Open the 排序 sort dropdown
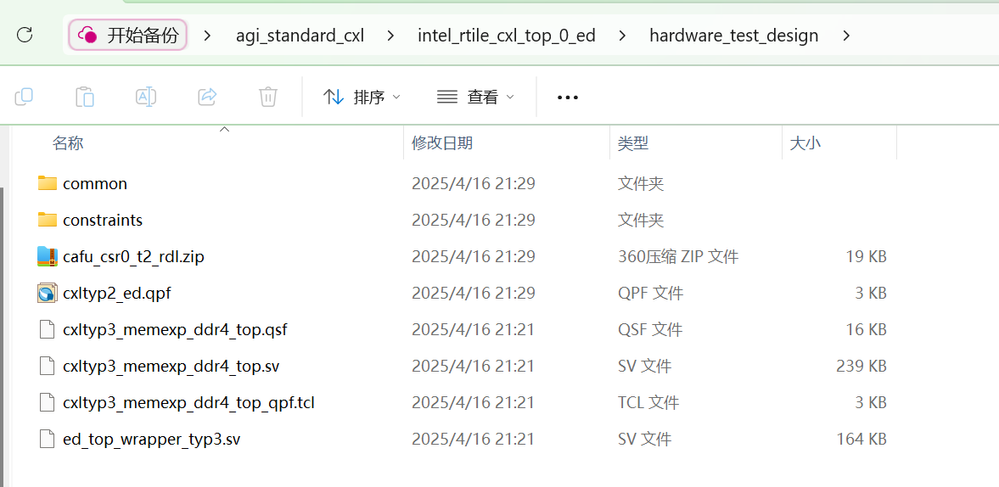This screenshot has height=487, width=999. pyautogui.click(x=361, y=97)
